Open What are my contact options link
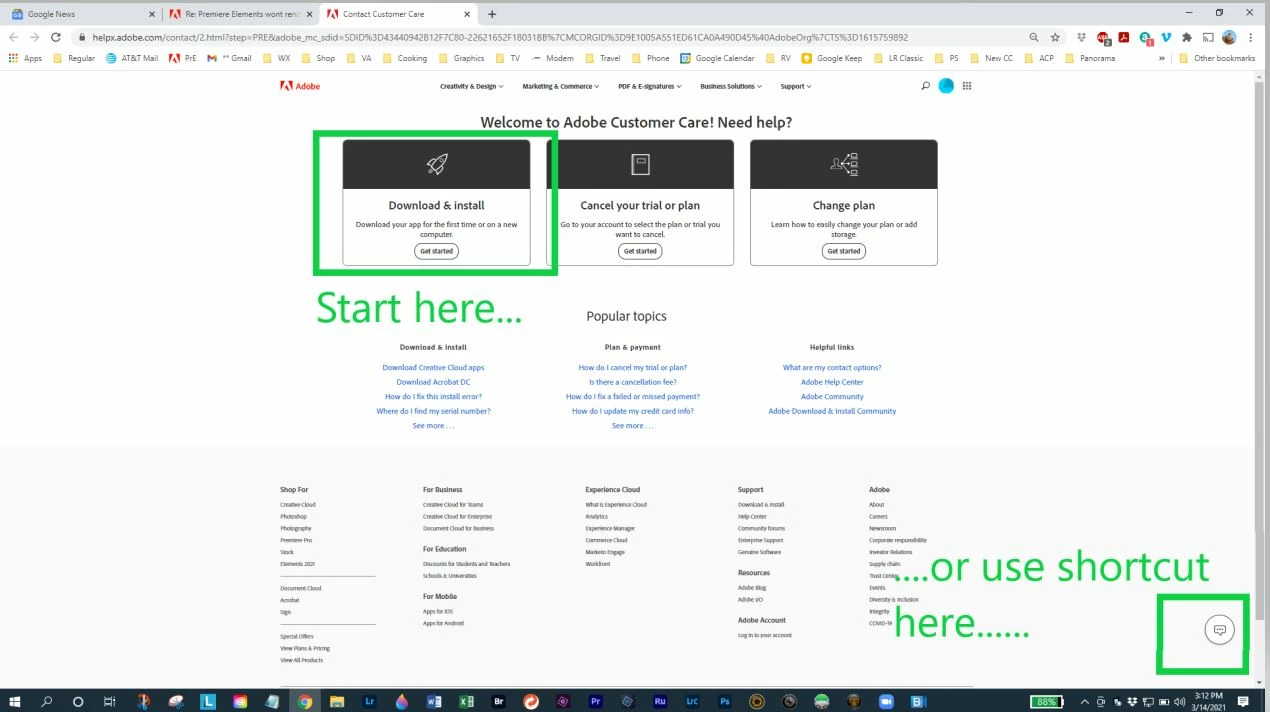This screenshot has height=712, width=1270. pos(832,367)
